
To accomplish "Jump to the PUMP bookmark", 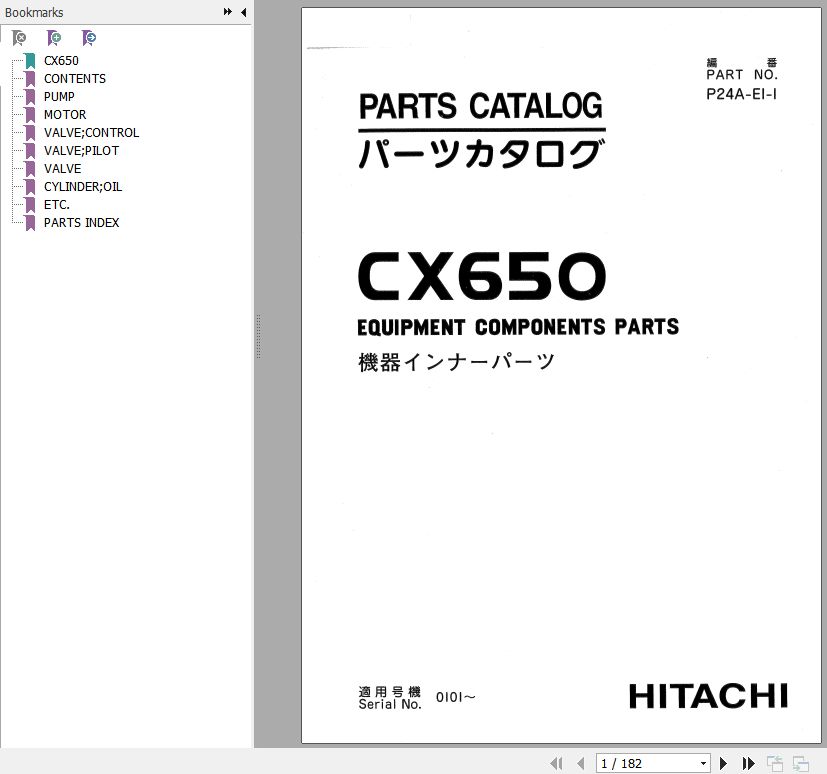I will pyautogui.click(x=59, y=96).
